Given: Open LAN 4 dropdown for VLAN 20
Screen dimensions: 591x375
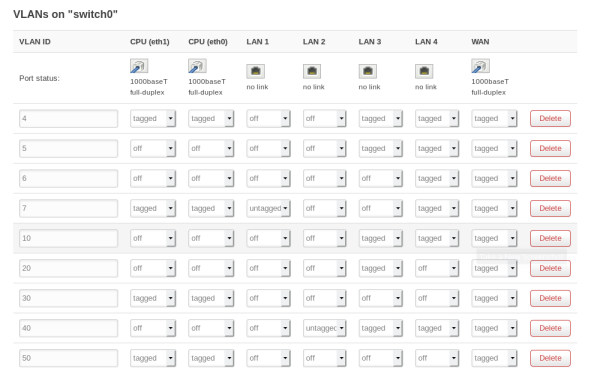Looking at the screenshot, I should 437,268.
